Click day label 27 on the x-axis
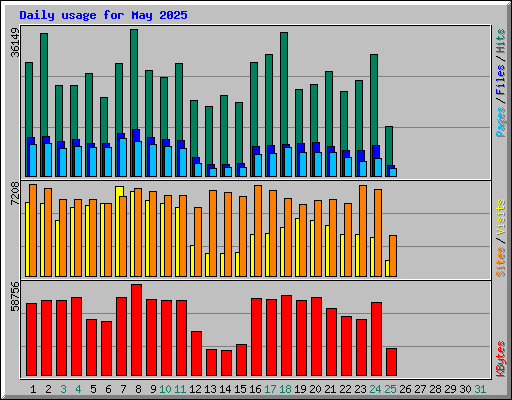Viewport: 512px width, 400px height. (x=420, y=389)
